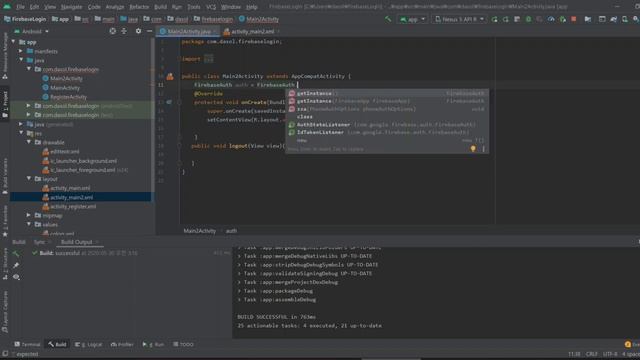Choose first getInstance() autocomplete suggestion

(387, 93)
